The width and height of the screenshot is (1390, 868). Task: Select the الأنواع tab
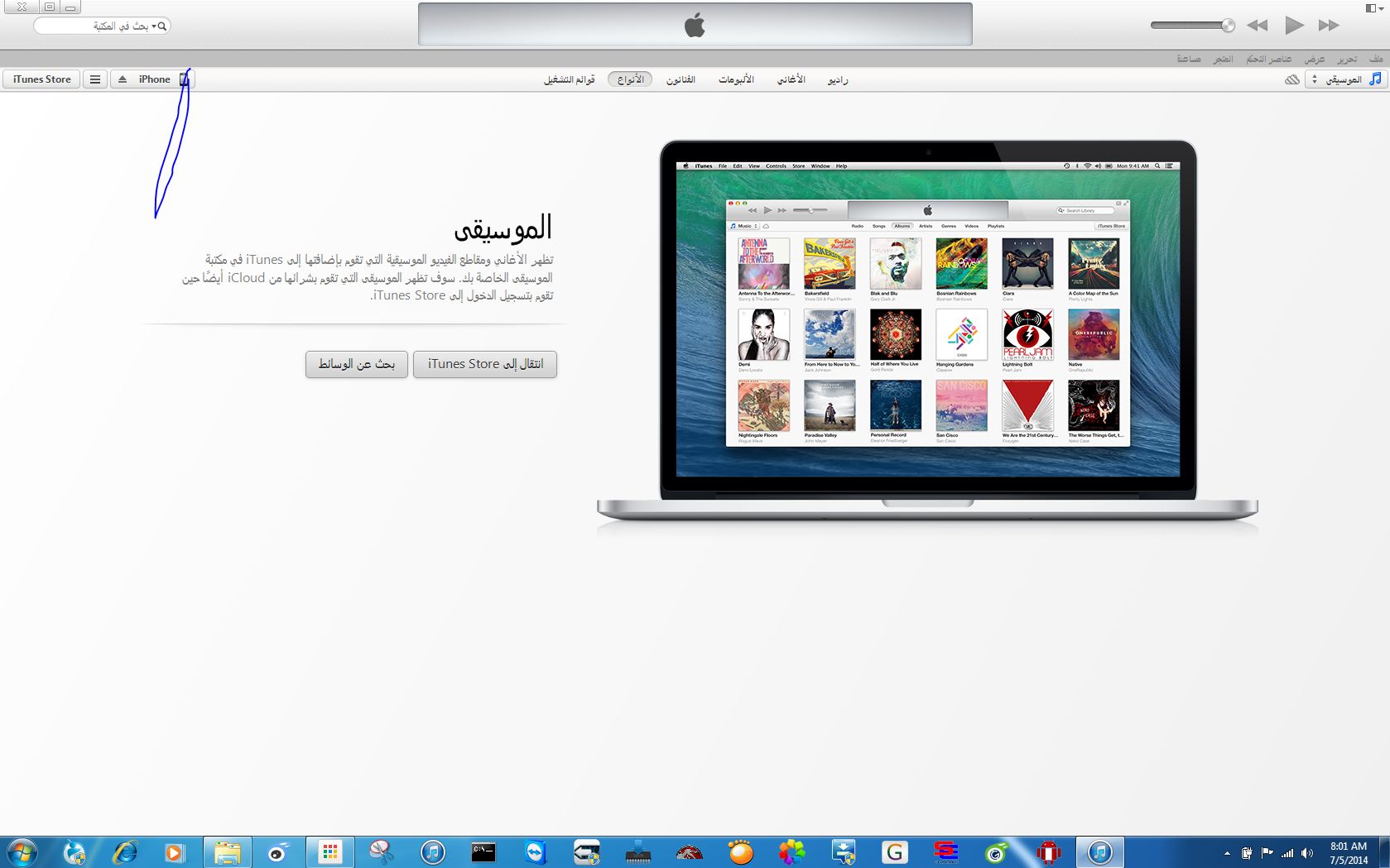tap(630, 79)
